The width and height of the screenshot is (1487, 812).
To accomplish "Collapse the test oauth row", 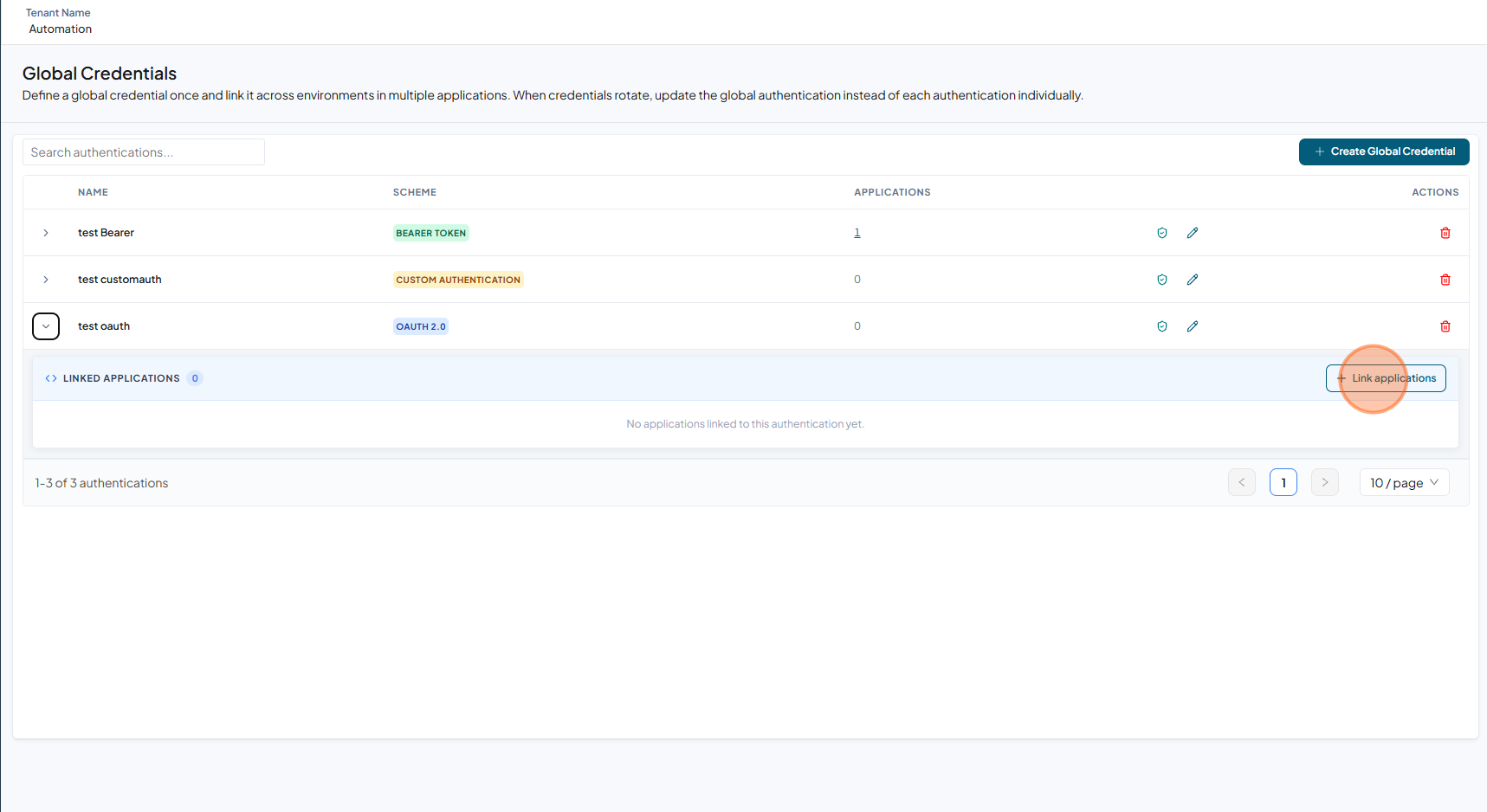I will click(x=46, y=326).
